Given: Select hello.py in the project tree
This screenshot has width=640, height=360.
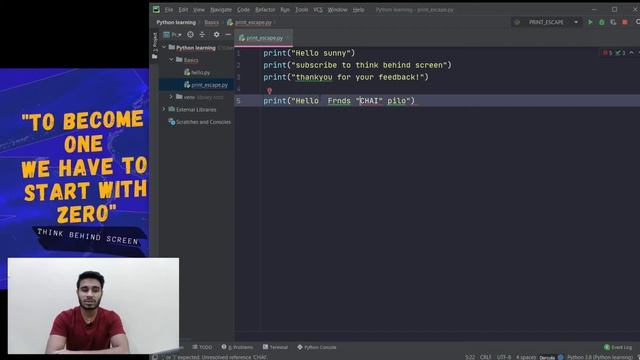Looking at the screenshot, I should [x=197, y=72].
